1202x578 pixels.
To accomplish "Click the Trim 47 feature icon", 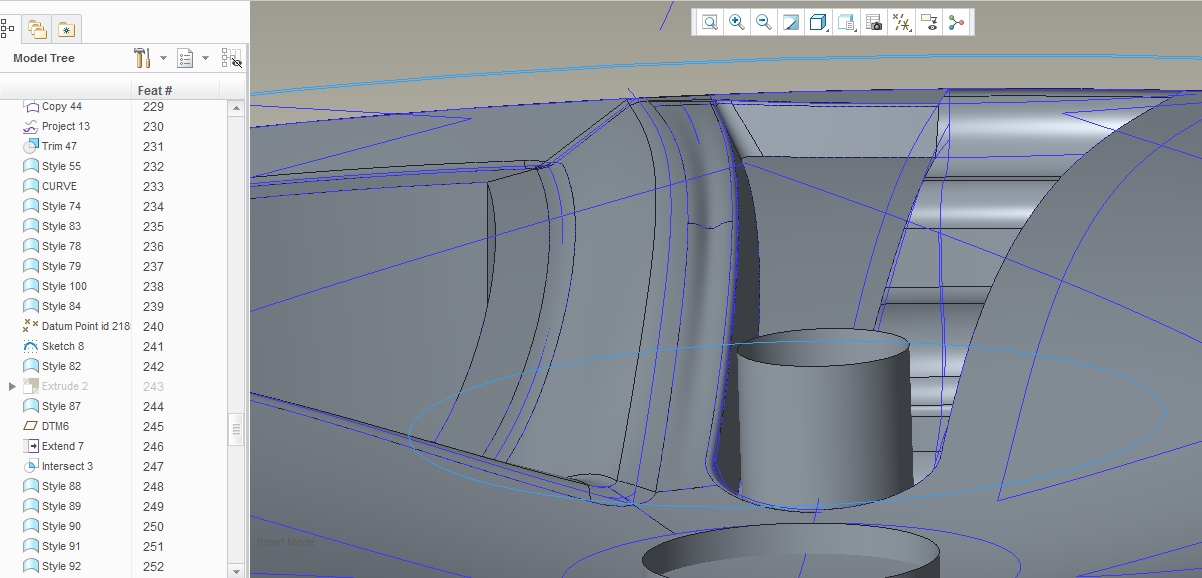I will (x=31, y=146).
